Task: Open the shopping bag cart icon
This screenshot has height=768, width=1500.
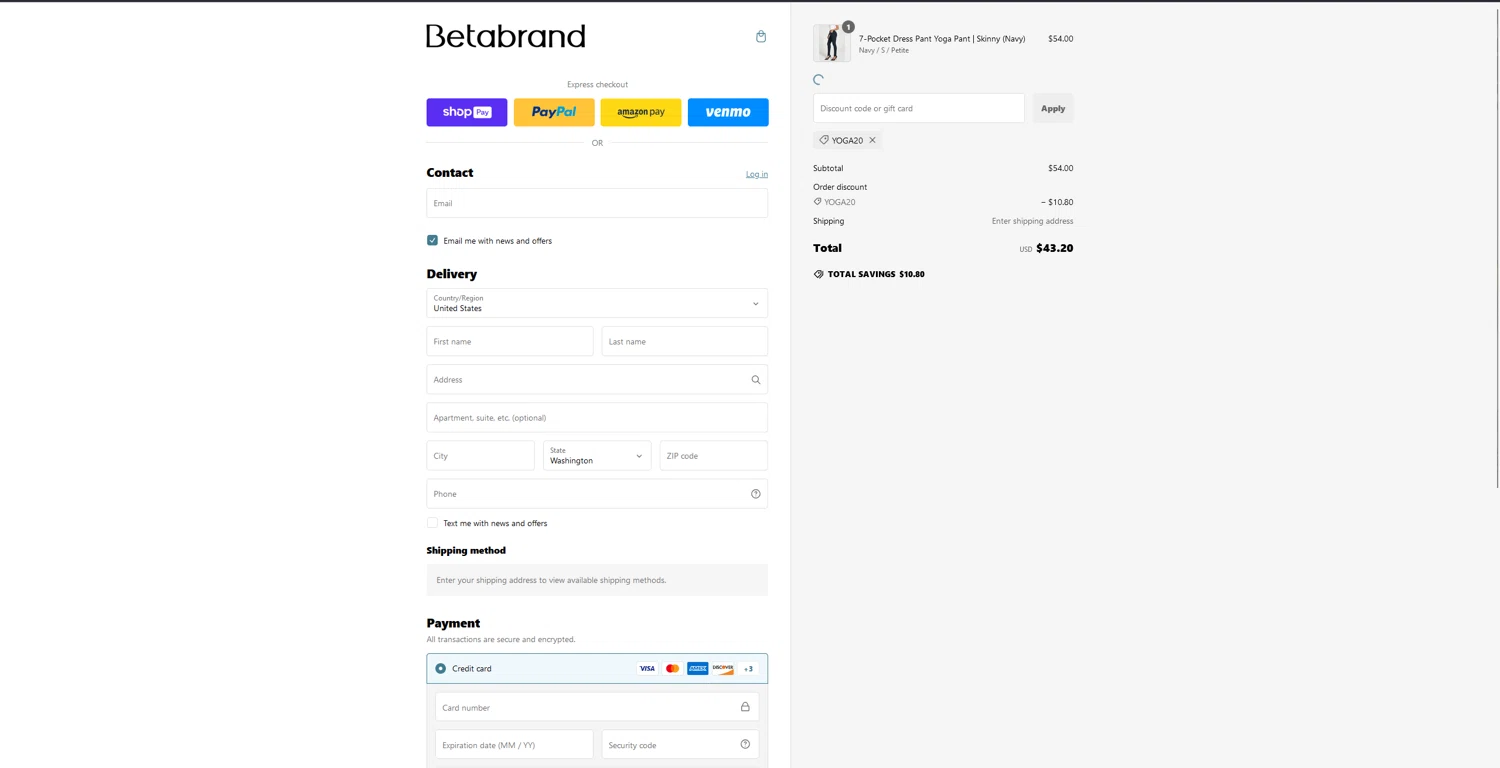Action: (x=761, y=37)
